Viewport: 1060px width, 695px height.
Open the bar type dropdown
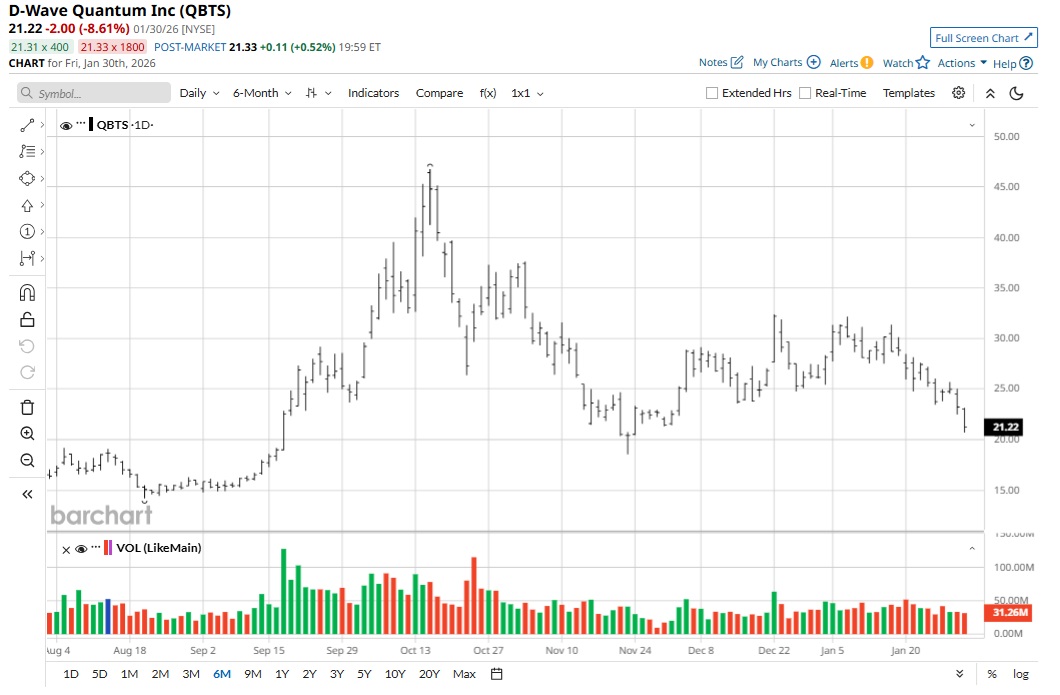[x=318, y=93]
